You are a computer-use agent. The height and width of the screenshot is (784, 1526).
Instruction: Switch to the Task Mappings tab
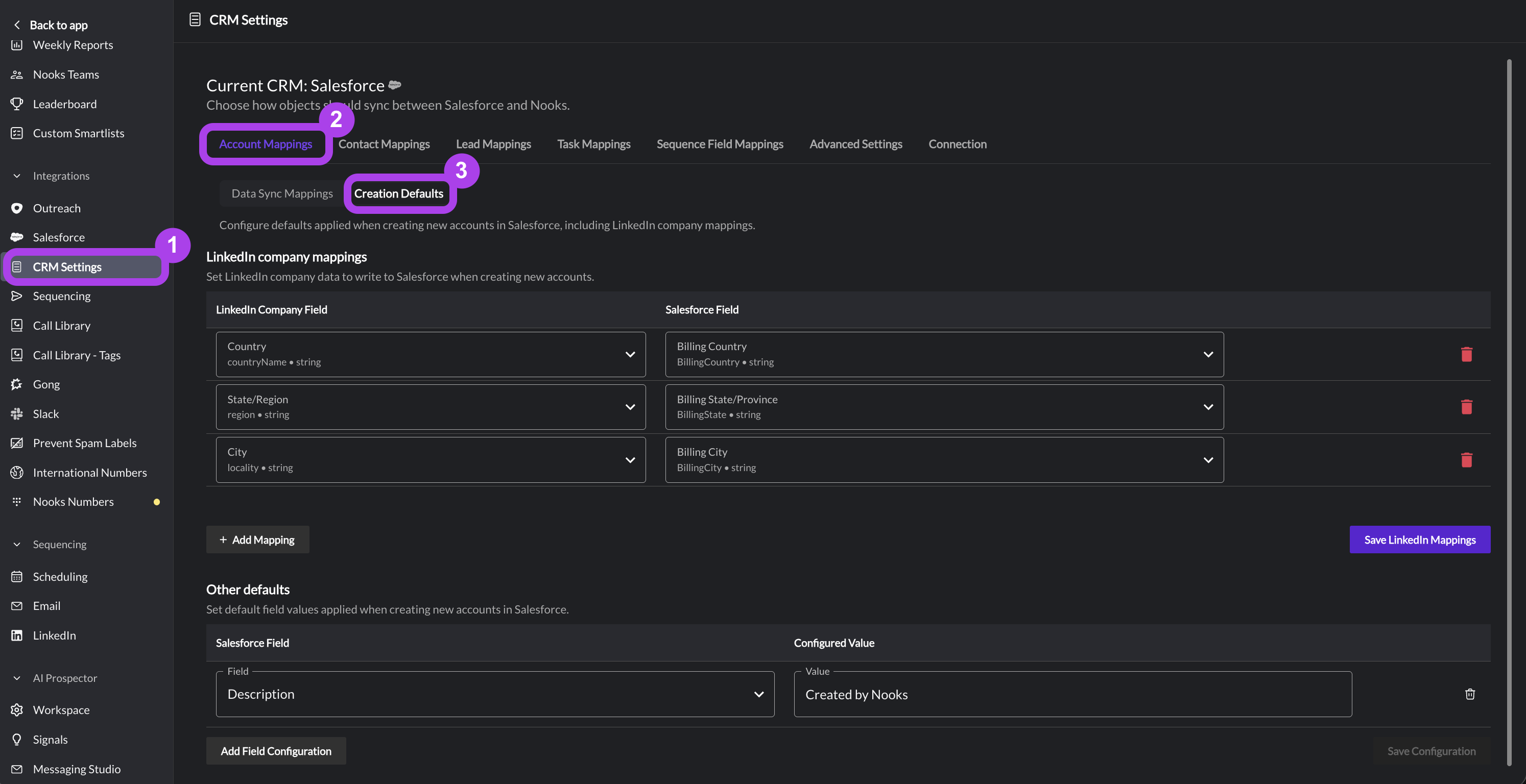coord(593,144)
